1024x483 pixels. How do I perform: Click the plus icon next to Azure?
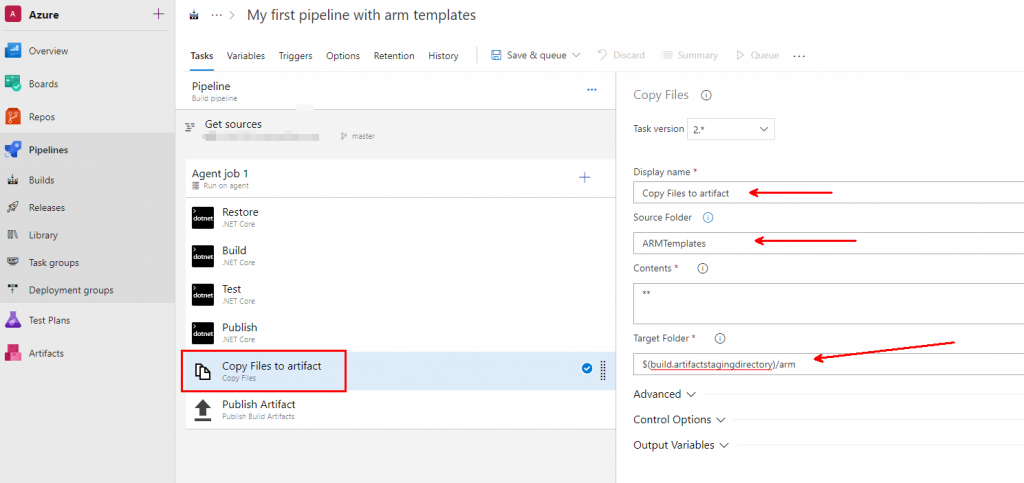point(158,14)
